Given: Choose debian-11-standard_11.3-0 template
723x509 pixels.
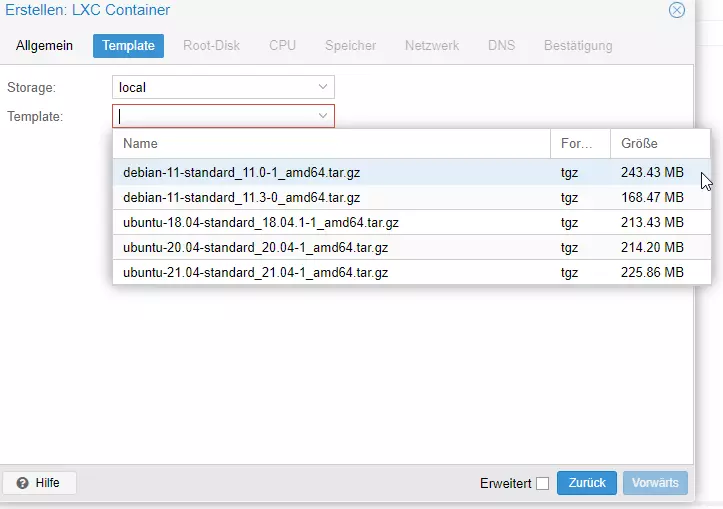Looking at the screenshot, I should 241,198.
